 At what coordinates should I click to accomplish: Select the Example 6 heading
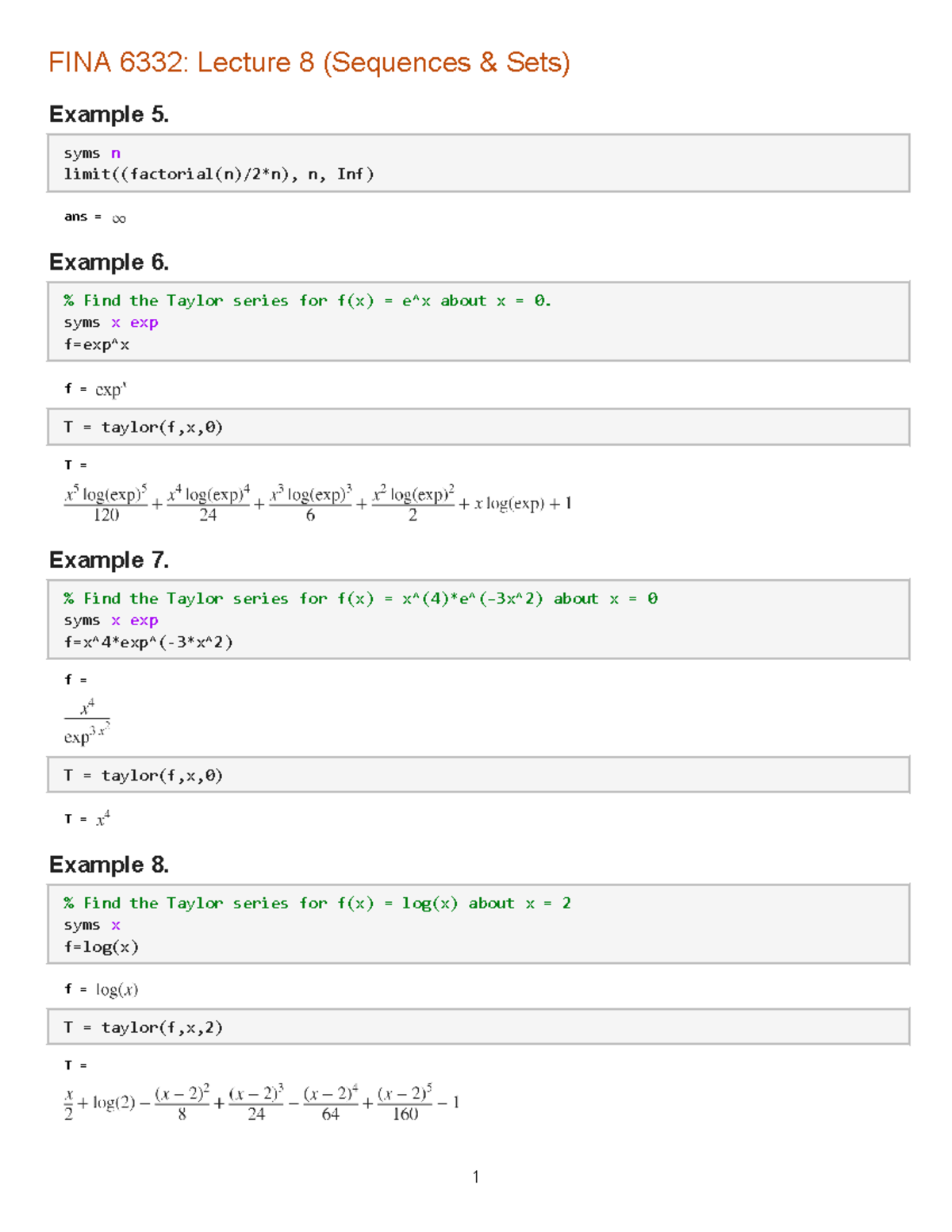point(109,263)
